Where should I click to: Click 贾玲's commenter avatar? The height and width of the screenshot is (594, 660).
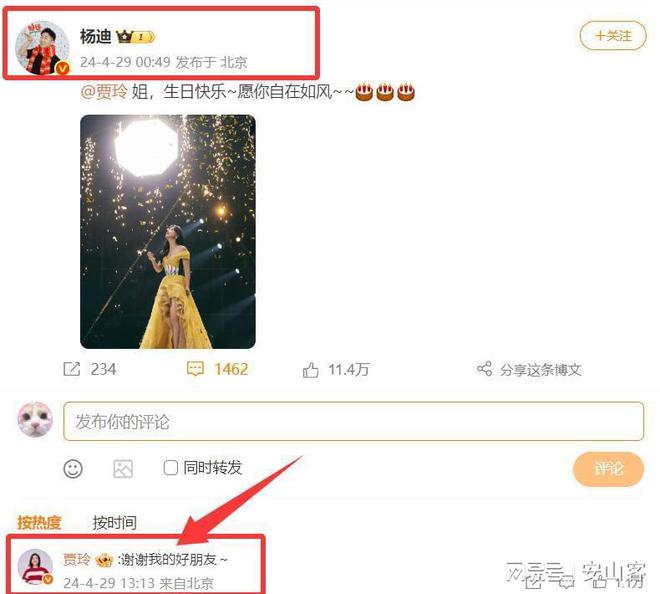(x=35, y=566)
